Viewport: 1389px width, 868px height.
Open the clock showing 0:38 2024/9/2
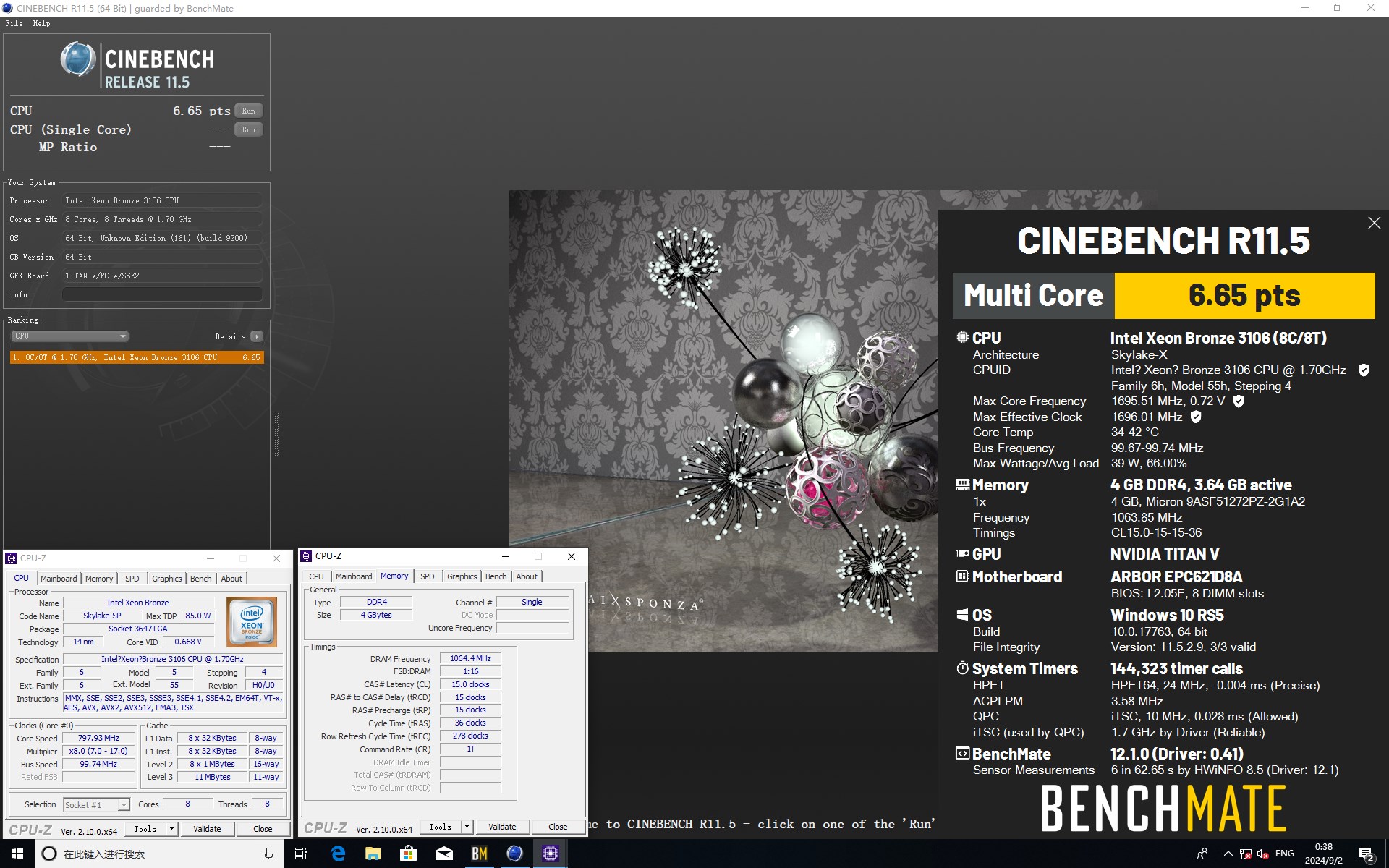(x=1324, y=854)
